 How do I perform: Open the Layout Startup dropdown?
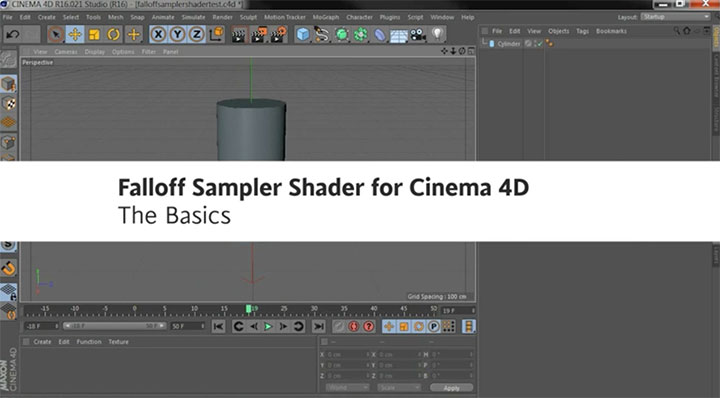click(x=675, y=17)
